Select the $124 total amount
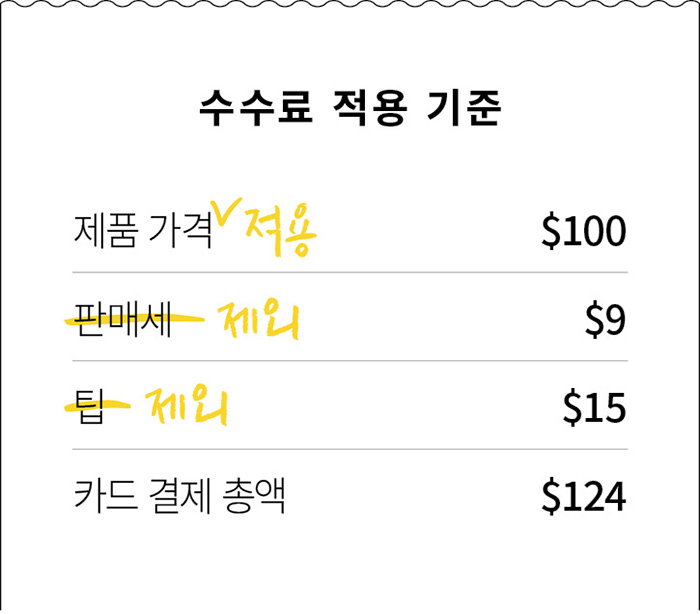Image resolution: width=700 pixels, height=614 pixels. 583,496
